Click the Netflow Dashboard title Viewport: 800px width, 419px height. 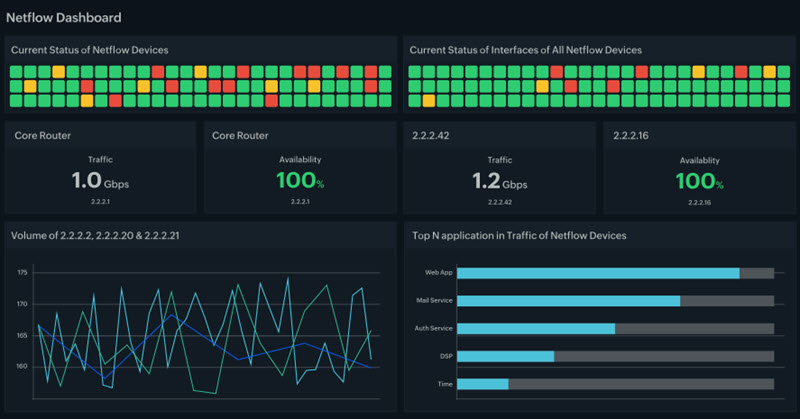pos(64,18)
